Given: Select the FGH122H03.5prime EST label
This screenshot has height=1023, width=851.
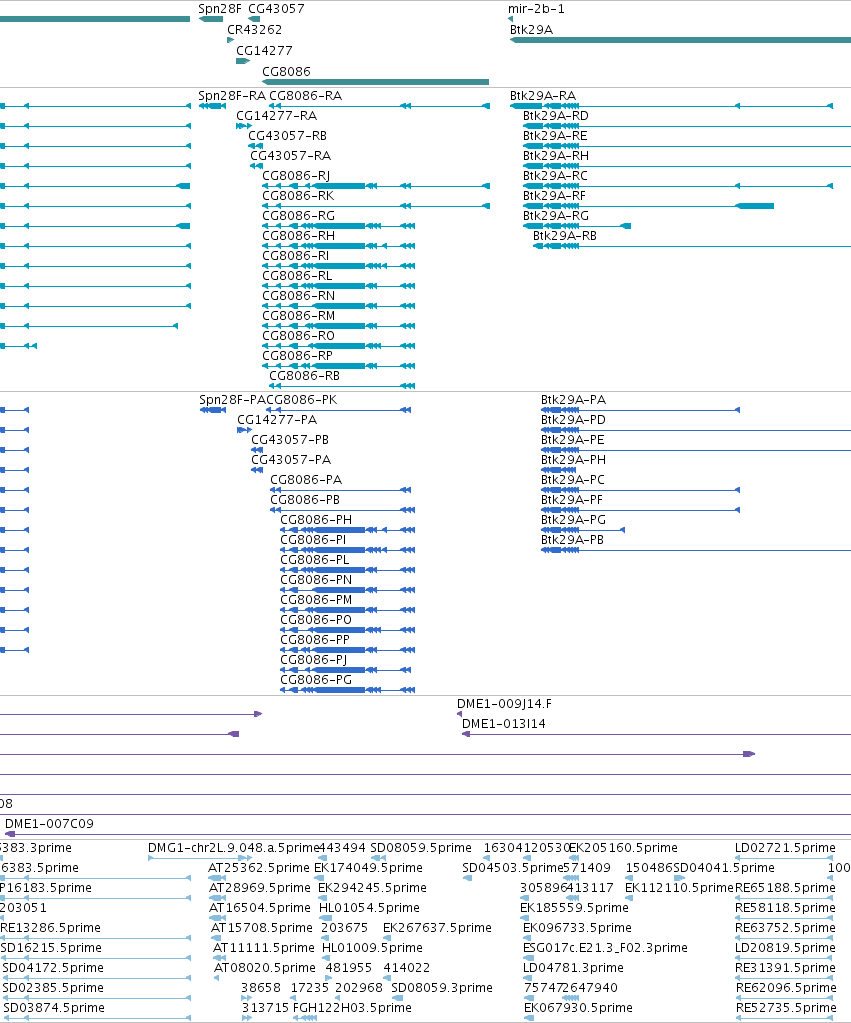Looking at the screenshot, I should pos(352,1008).
